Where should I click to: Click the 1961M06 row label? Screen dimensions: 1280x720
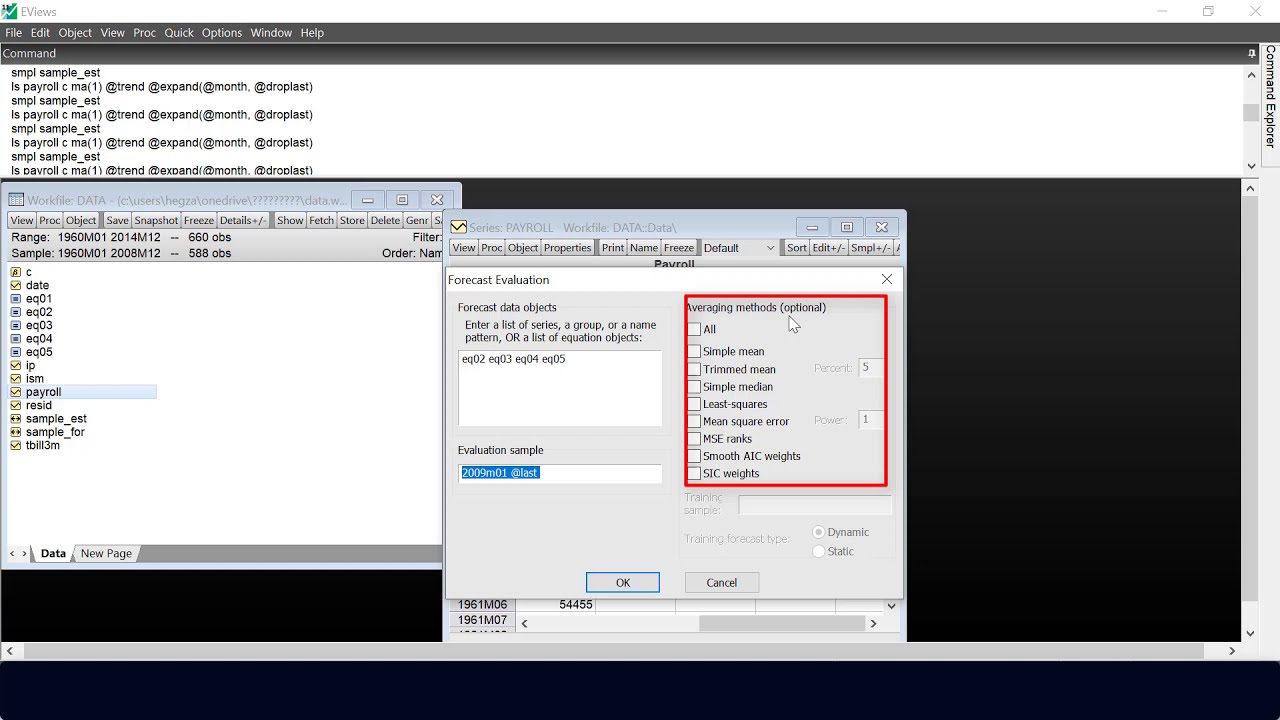coord(482,605)
